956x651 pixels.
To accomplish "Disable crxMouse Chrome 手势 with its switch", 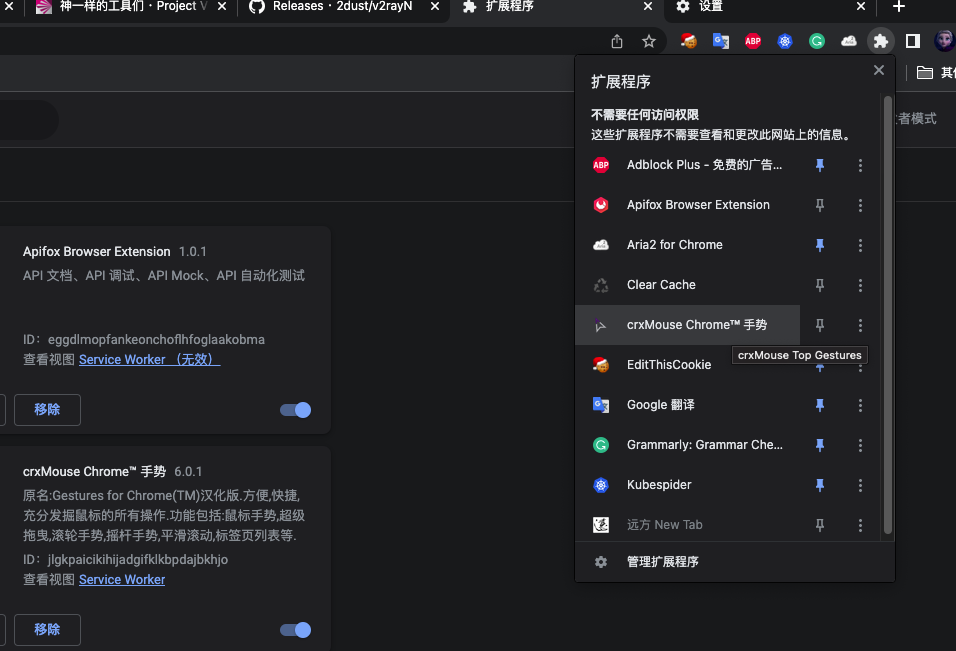I will tap(296, 630).
